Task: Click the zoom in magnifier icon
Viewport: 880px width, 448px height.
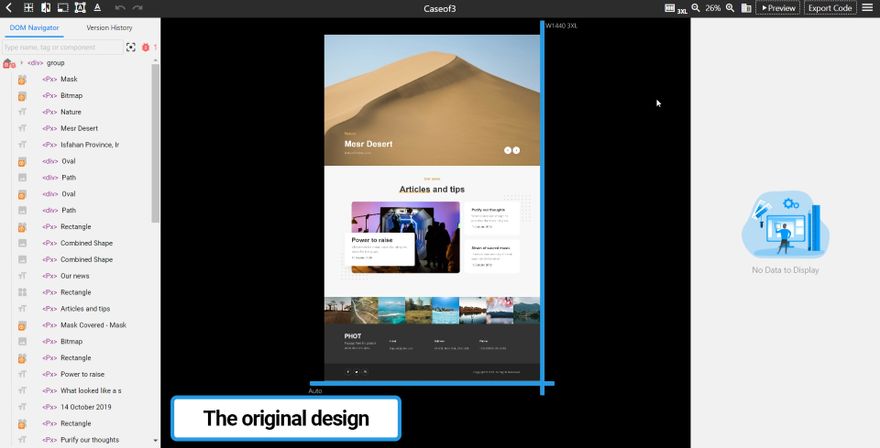Action: coord(731,8)
